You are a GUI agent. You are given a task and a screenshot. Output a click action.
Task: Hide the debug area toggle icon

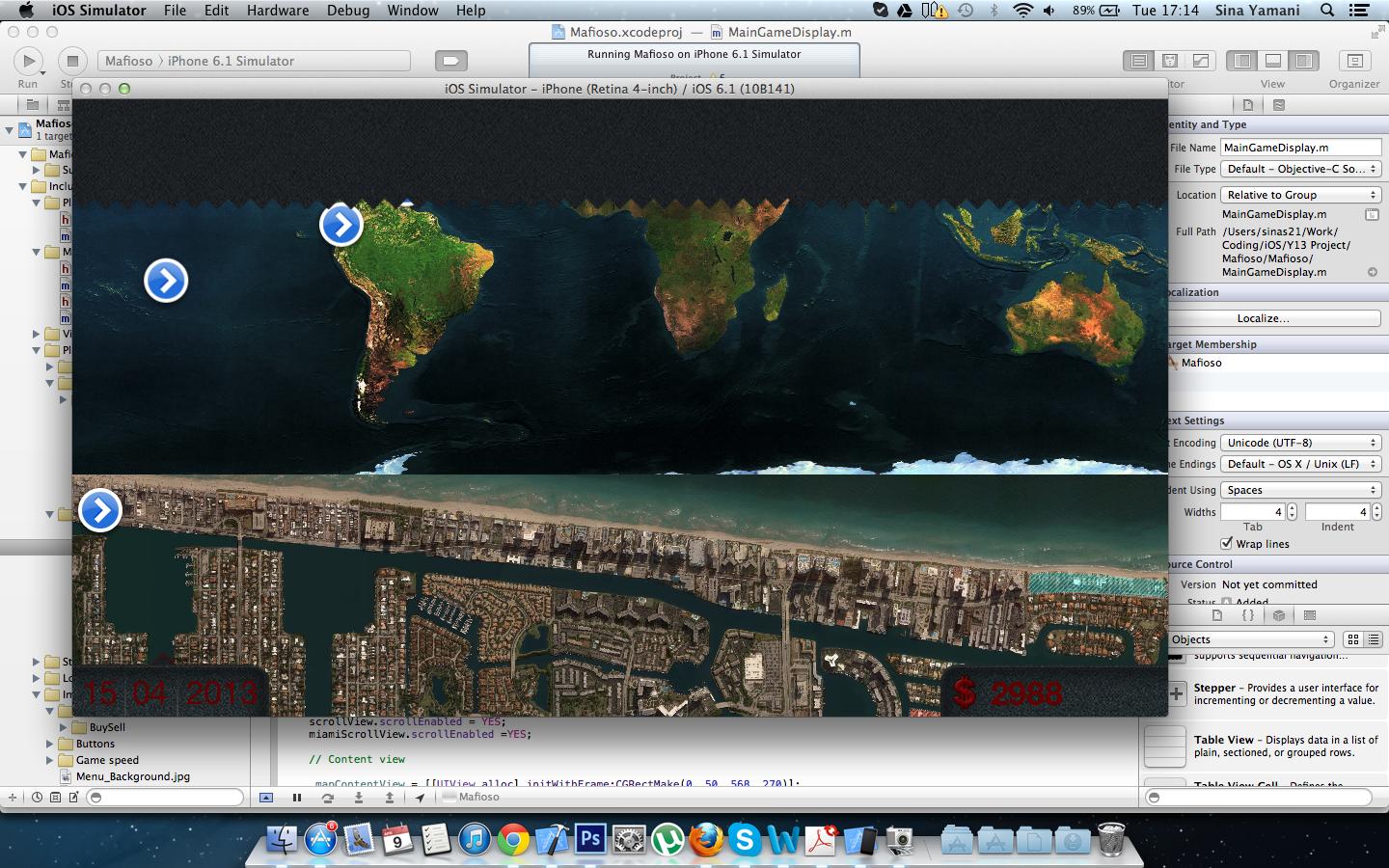[x=266, y=798]
